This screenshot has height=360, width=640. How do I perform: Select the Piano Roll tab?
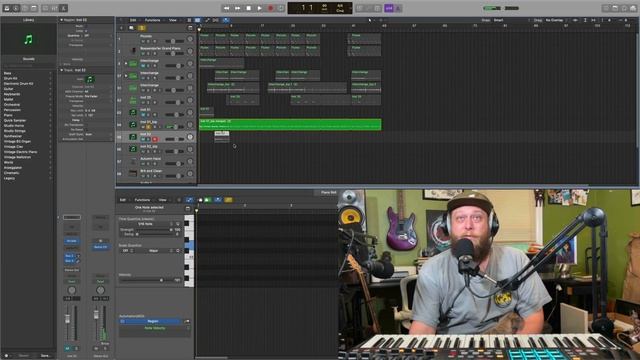click(x=329, y=192)
